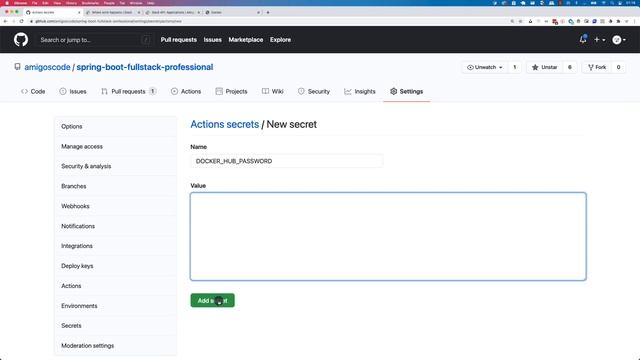Screen dimensions: 640x360
Task: Open the amigoscode owner link
Action: [x=47, y=67]
